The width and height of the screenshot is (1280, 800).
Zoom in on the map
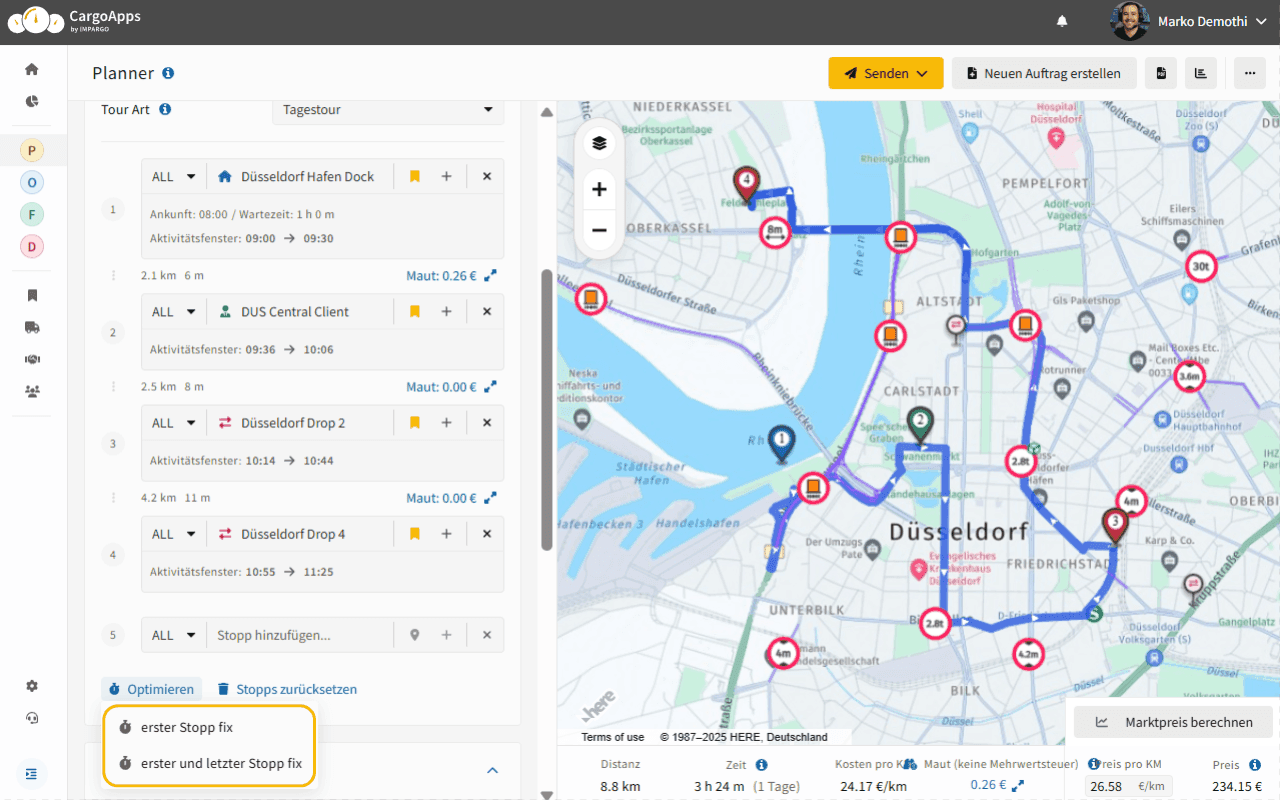coord(599,189)
